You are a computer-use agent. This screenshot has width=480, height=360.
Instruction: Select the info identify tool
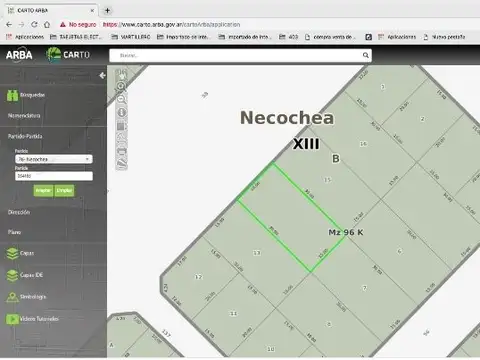point(122,112)
